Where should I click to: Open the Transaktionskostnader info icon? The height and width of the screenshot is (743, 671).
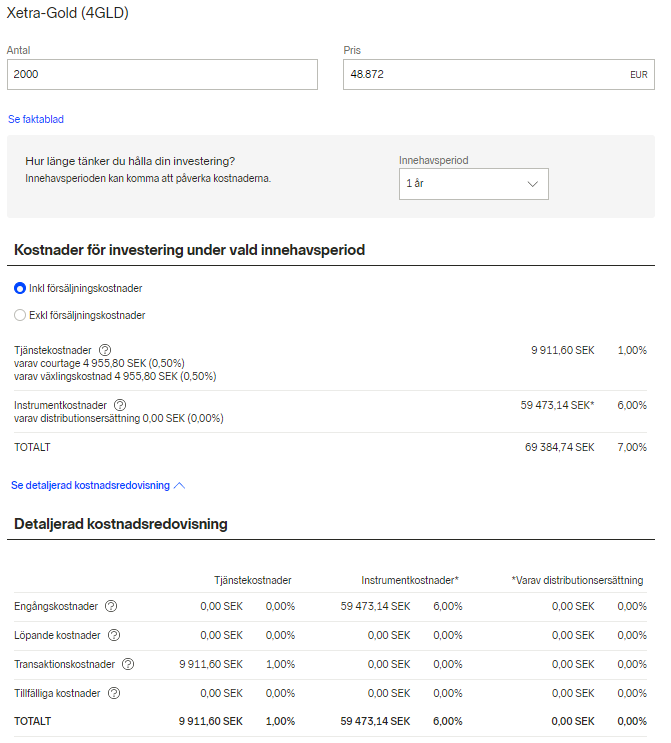pos(128,663)
